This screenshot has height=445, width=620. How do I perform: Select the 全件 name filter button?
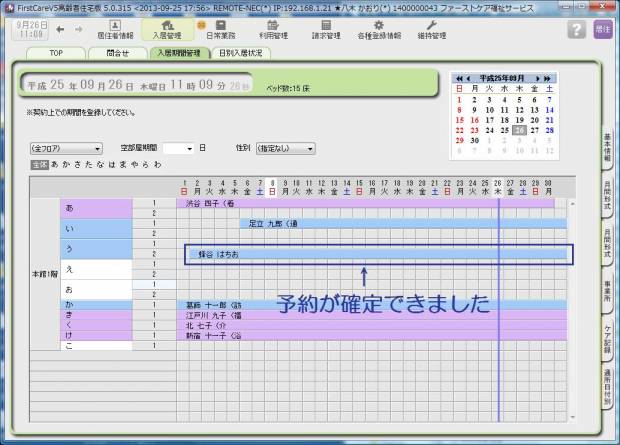[x=39, y=163]
